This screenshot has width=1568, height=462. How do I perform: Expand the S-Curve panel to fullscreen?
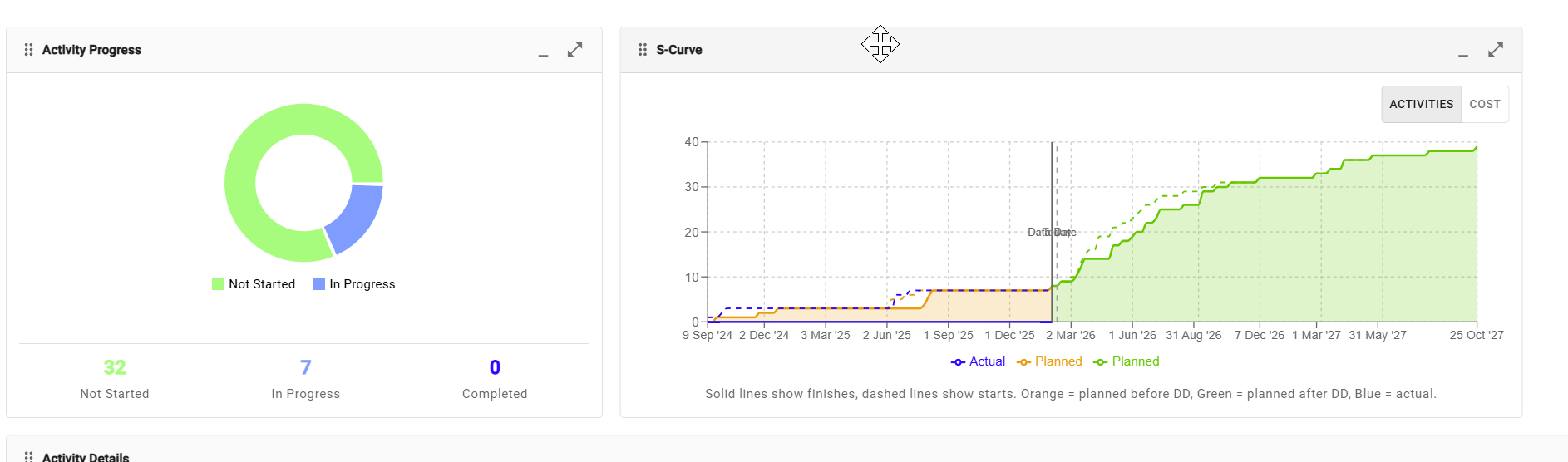[x=1495, y=50]
